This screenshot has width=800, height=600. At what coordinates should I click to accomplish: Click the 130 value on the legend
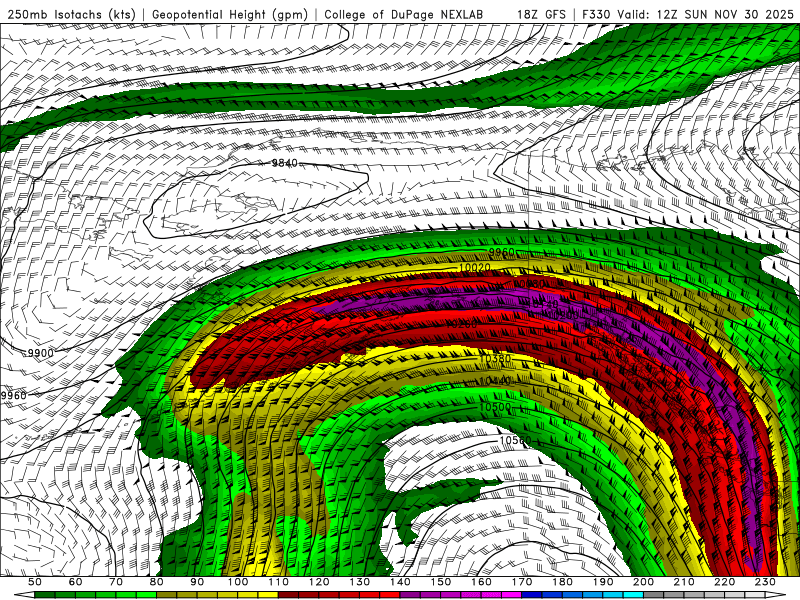click(x=359, y=582)
